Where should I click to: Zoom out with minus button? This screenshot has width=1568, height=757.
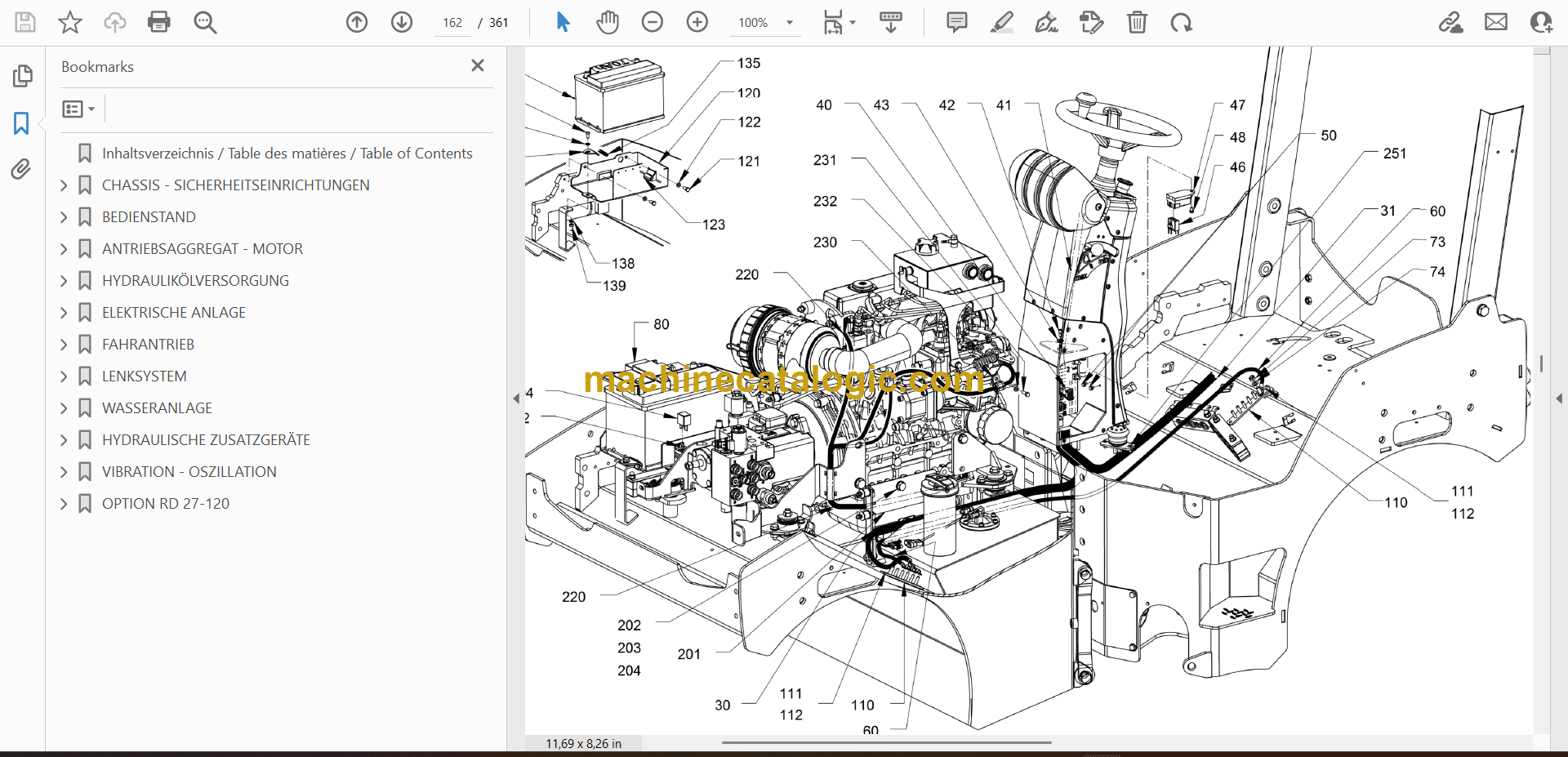pyautogui.click(x=653, y=22)
